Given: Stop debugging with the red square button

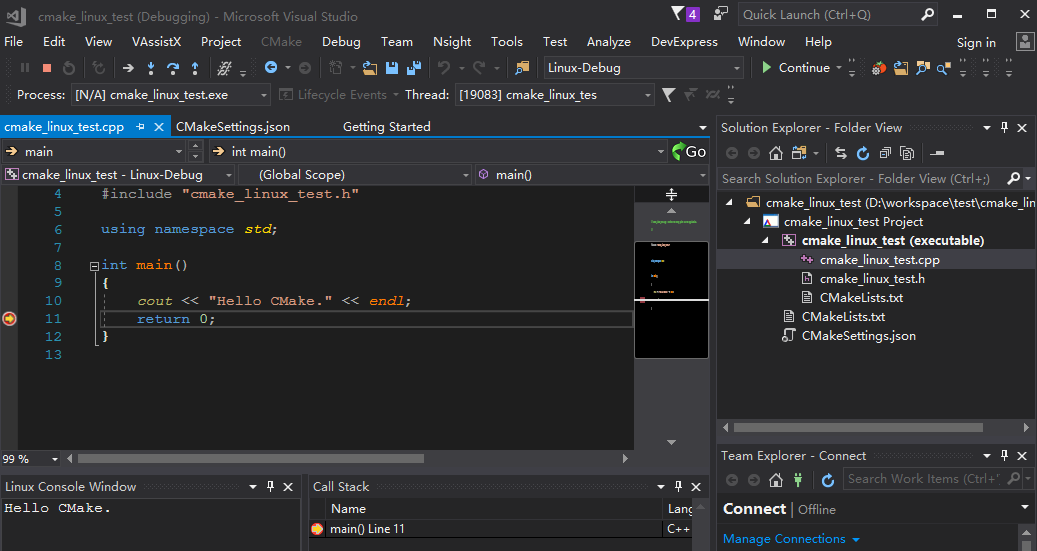Looking at the screenshot, I should (46, 68).
